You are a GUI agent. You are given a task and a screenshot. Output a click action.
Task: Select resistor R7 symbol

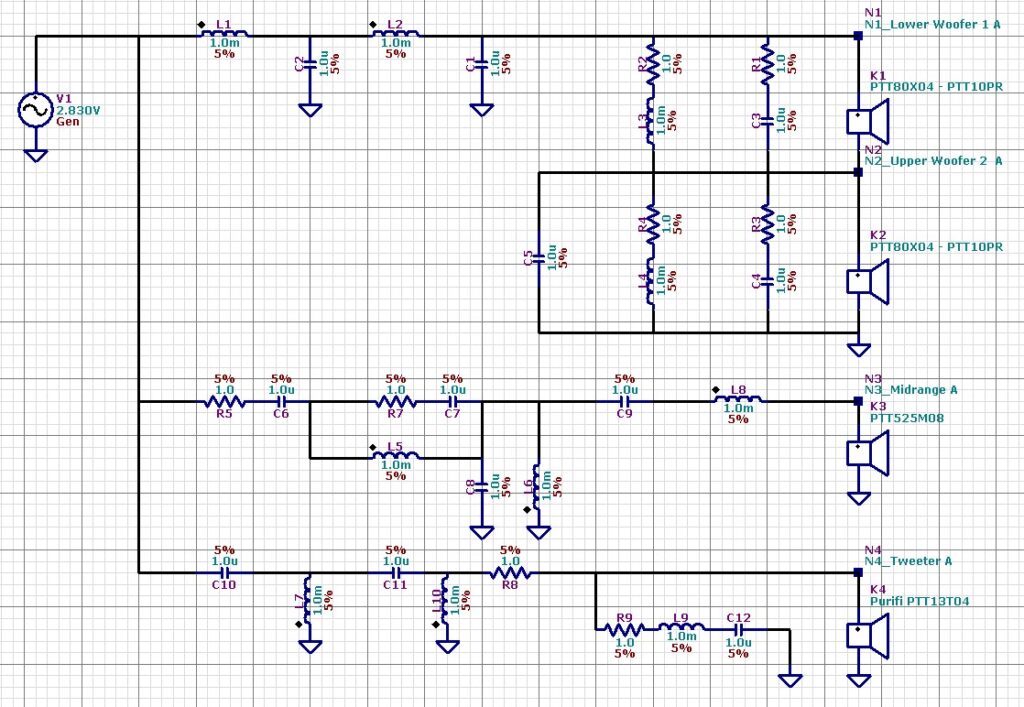(395, 401)
